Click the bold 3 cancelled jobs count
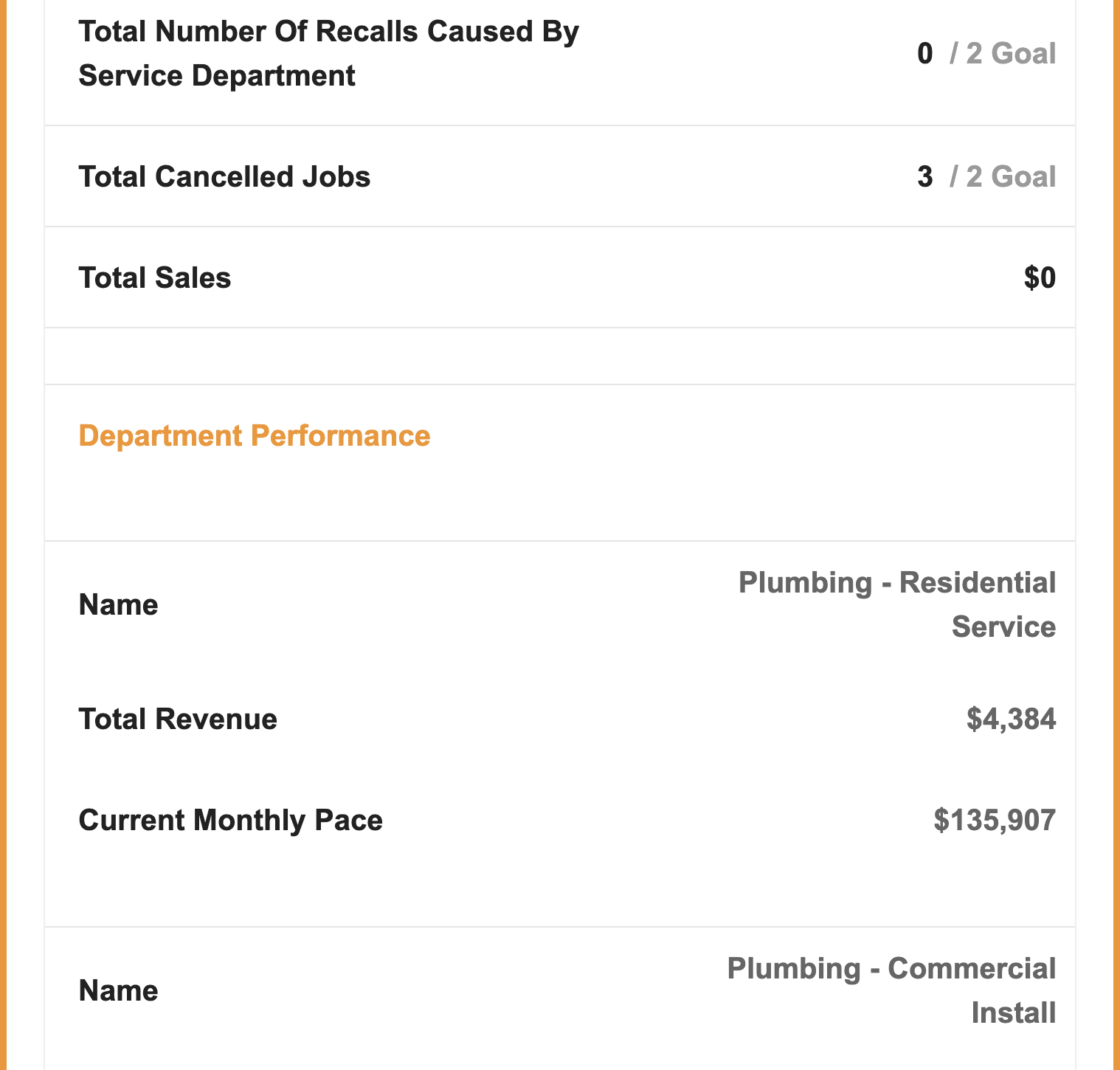1120x1070 pixels. [925, 177]
